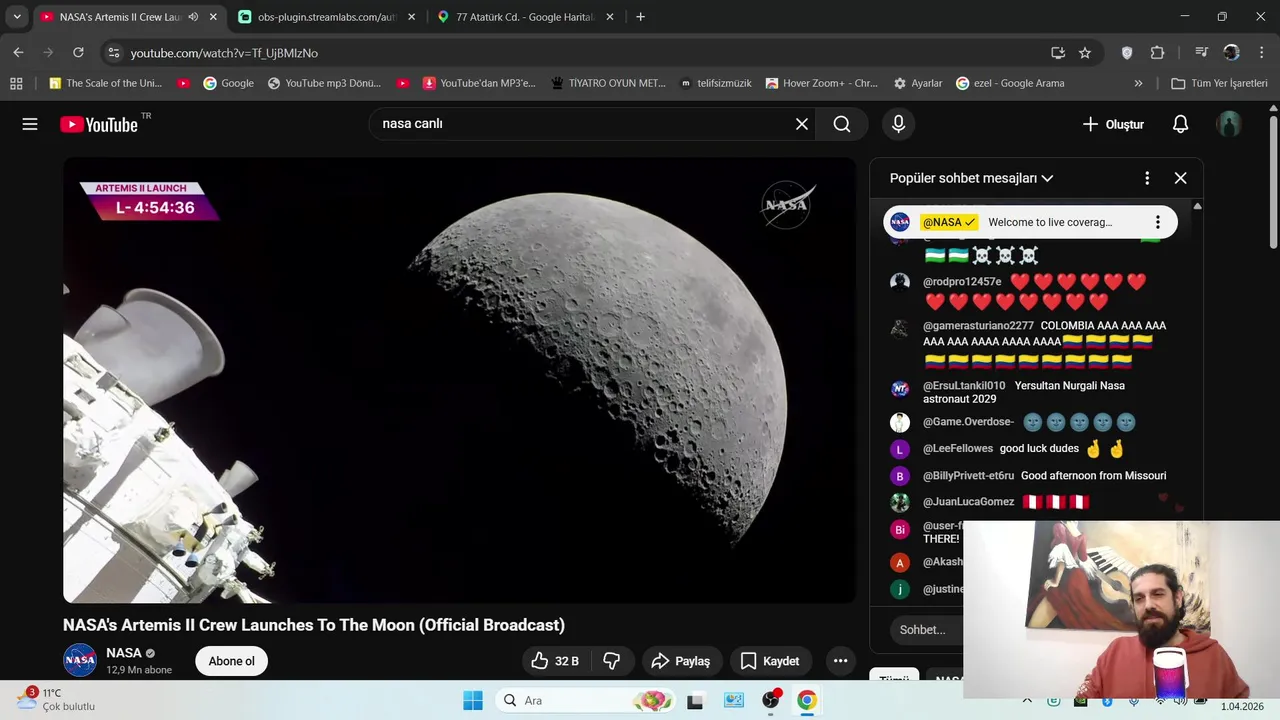Open the Ayarlar bookmark

pyautogui.click(x=917, y=83)
